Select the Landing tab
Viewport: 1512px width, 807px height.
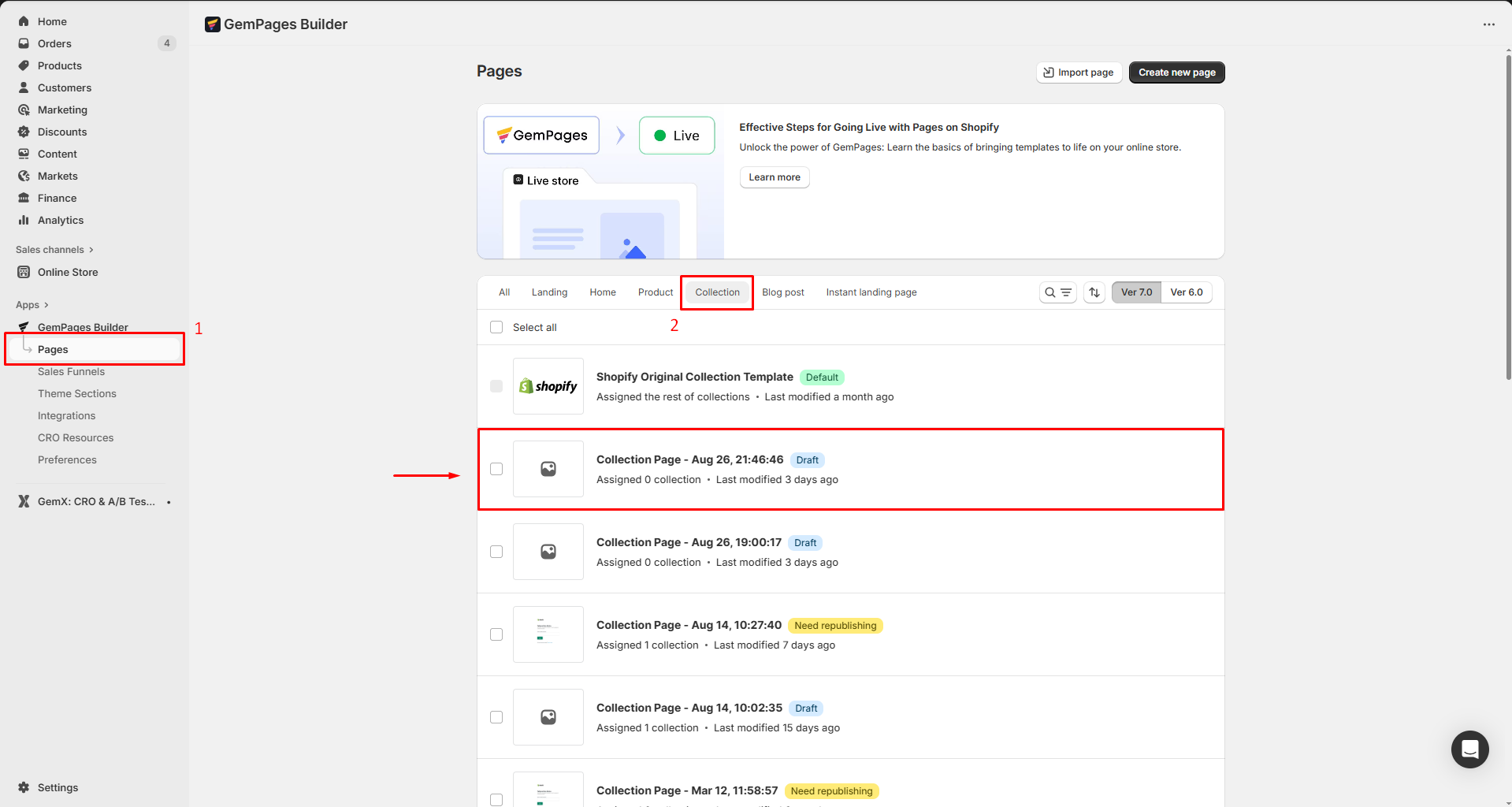(549, 292)
